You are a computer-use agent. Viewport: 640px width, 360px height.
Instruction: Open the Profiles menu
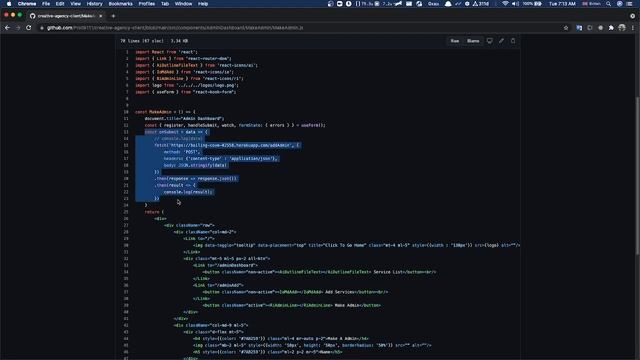147,4
